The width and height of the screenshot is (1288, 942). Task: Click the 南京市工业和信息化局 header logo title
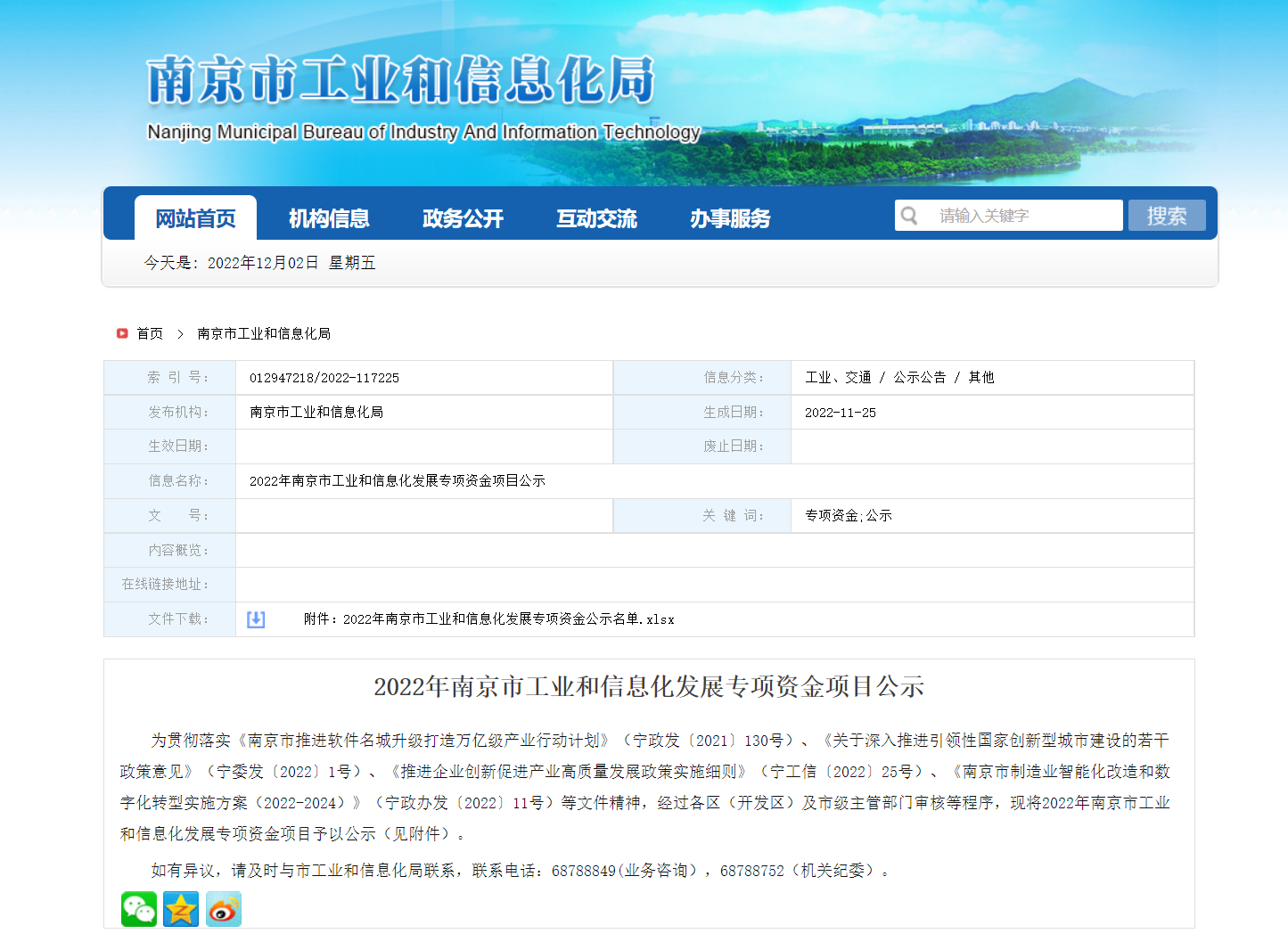401,80
